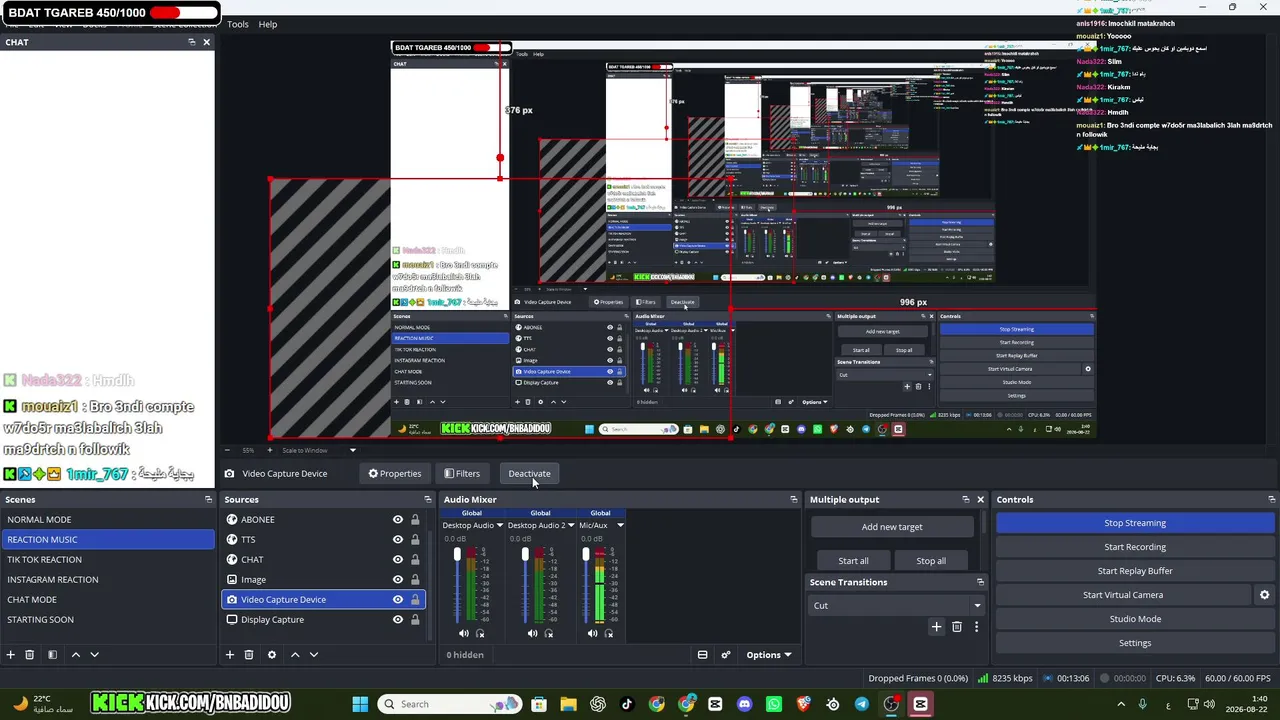Open scene filters icon in Scenes toolbar
Image resolution: width=1280 pixels, height=720 pixels.
(x=52, y=655)
